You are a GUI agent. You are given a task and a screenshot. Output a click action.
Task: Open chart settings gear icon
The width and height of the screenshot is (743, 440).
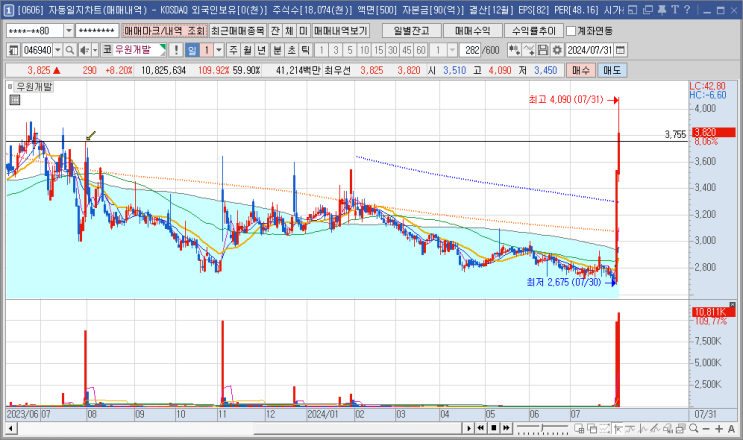point(557,50)
